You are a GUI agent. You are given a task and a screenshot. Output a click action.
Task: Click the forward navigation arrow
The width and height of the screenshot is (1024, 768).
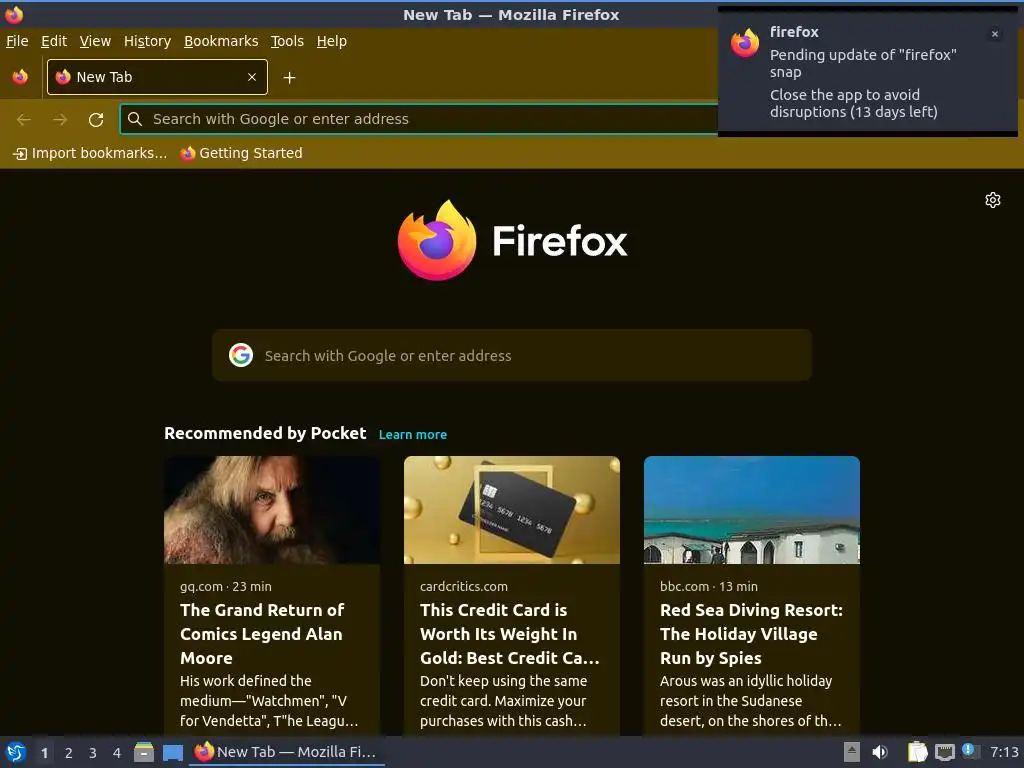(x=59, y=120)
